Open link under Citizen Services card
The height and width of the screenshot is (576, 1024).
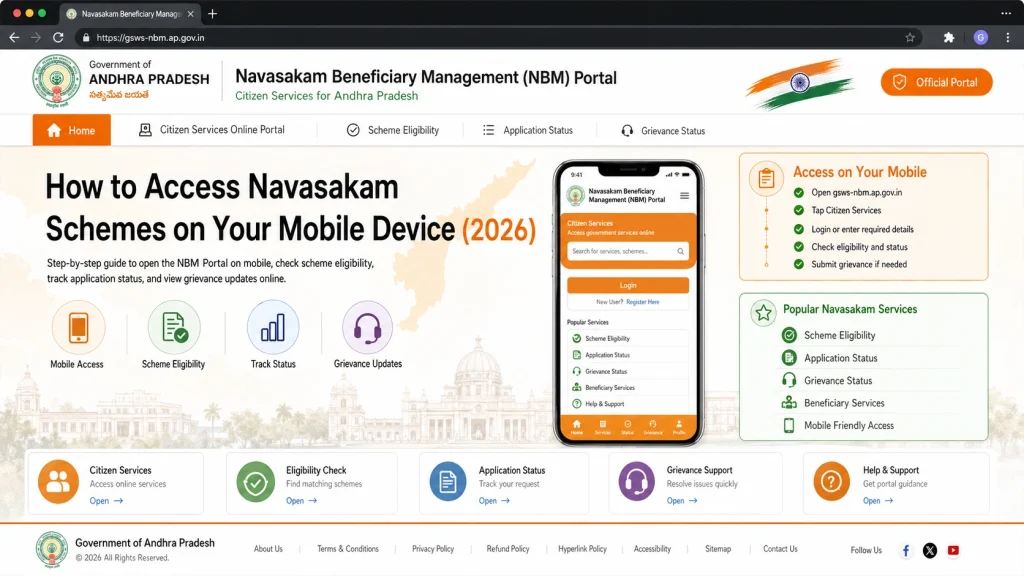tap(106, 501)
